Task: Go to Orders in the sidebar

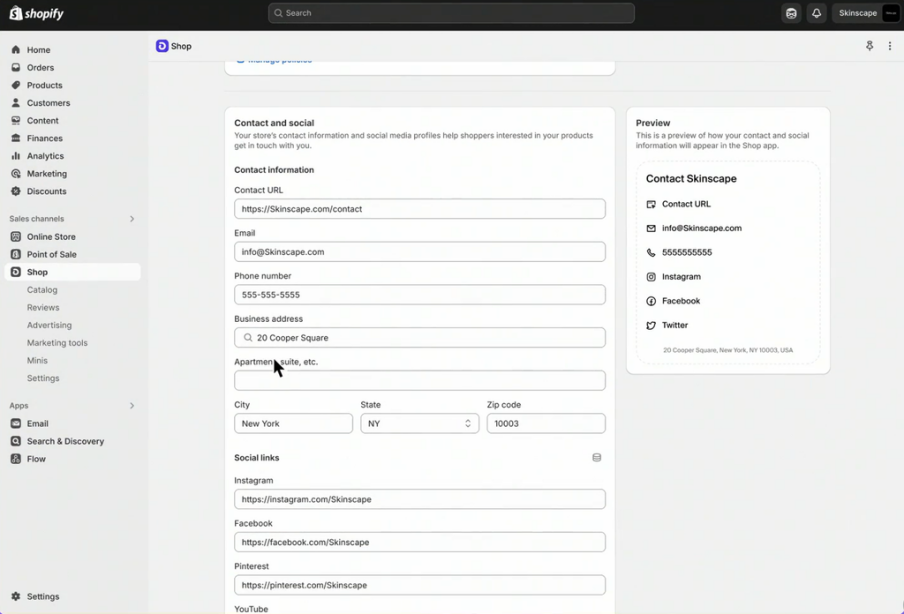Action: coord(40,68)
